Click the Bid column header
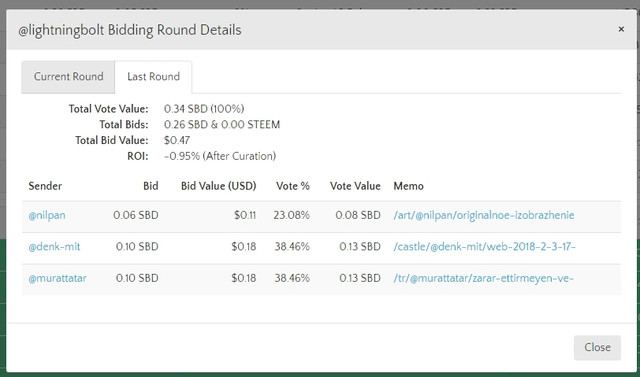The height and width of the screenshot is (377, 640). click(x=151, y=186)
